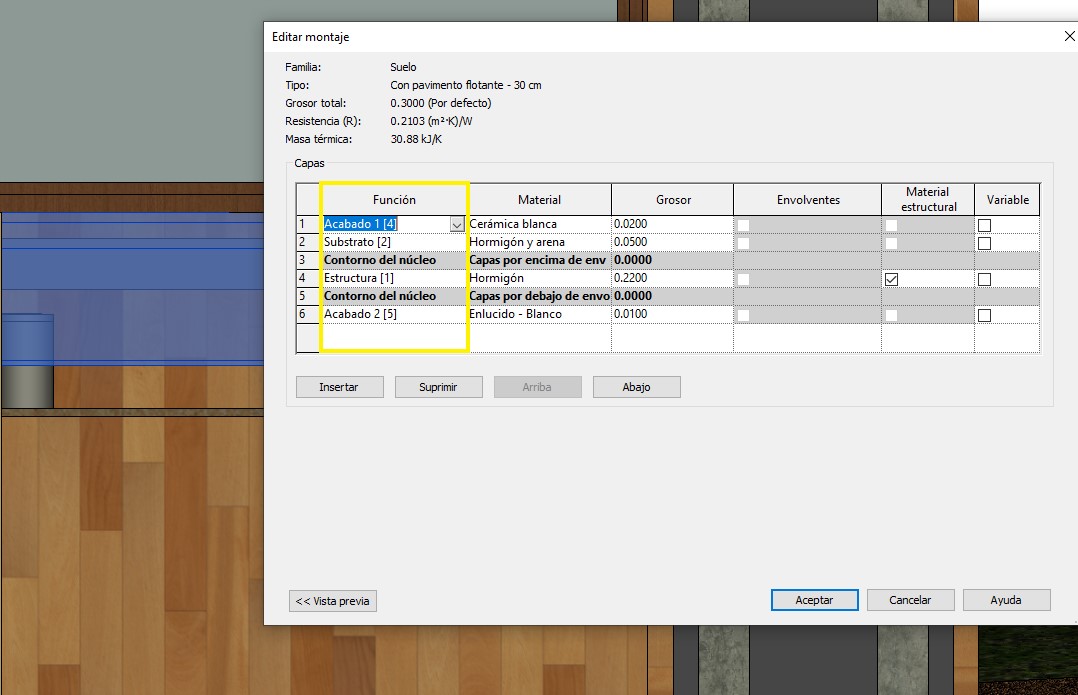This screenshot has width=1078, height=695.
Task: Open the Acabado 1 [4] function dropdown
Action: pos(457,225)
